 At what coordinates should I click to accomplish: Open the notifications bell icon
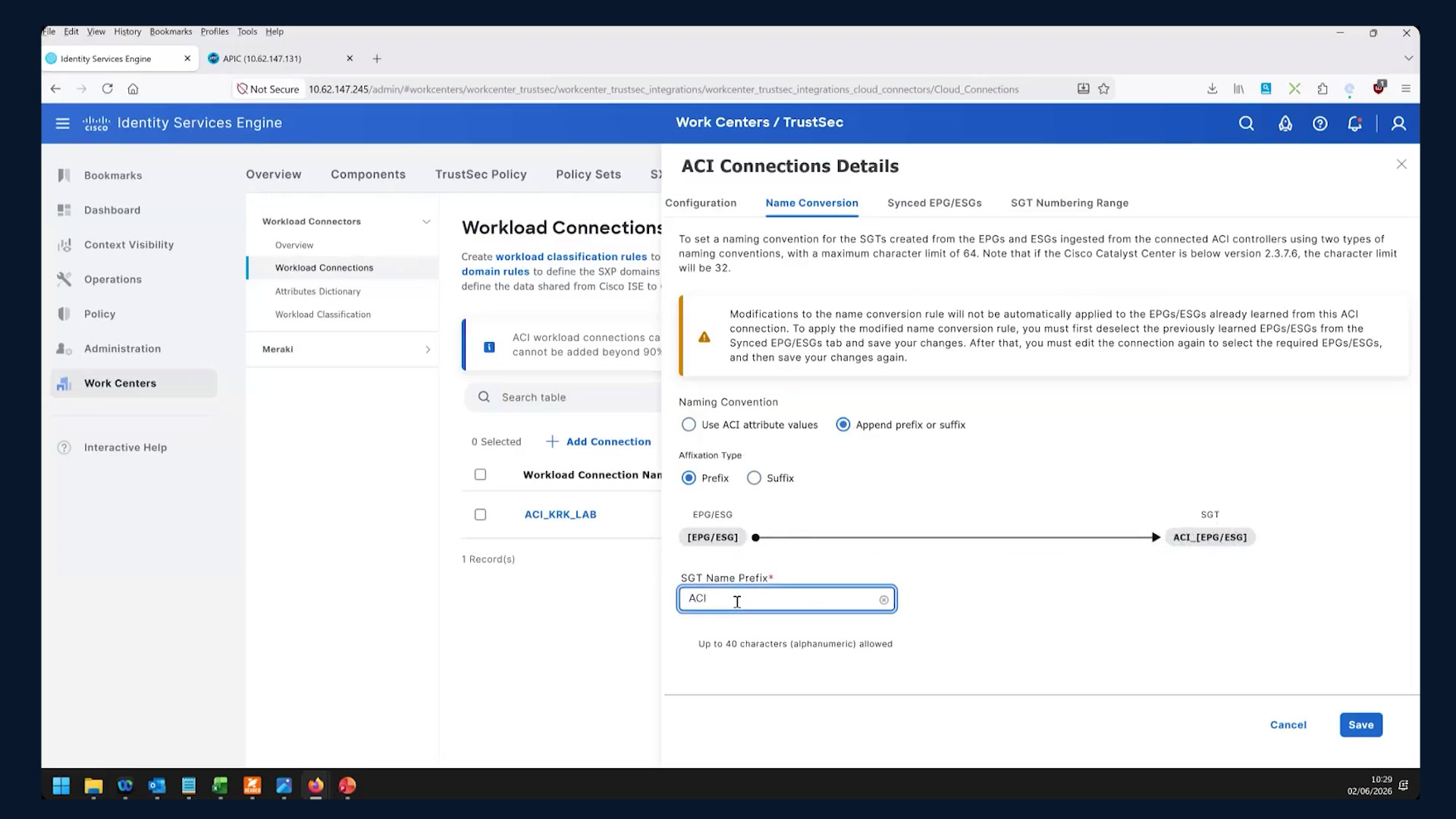[x=1354, y=124]
